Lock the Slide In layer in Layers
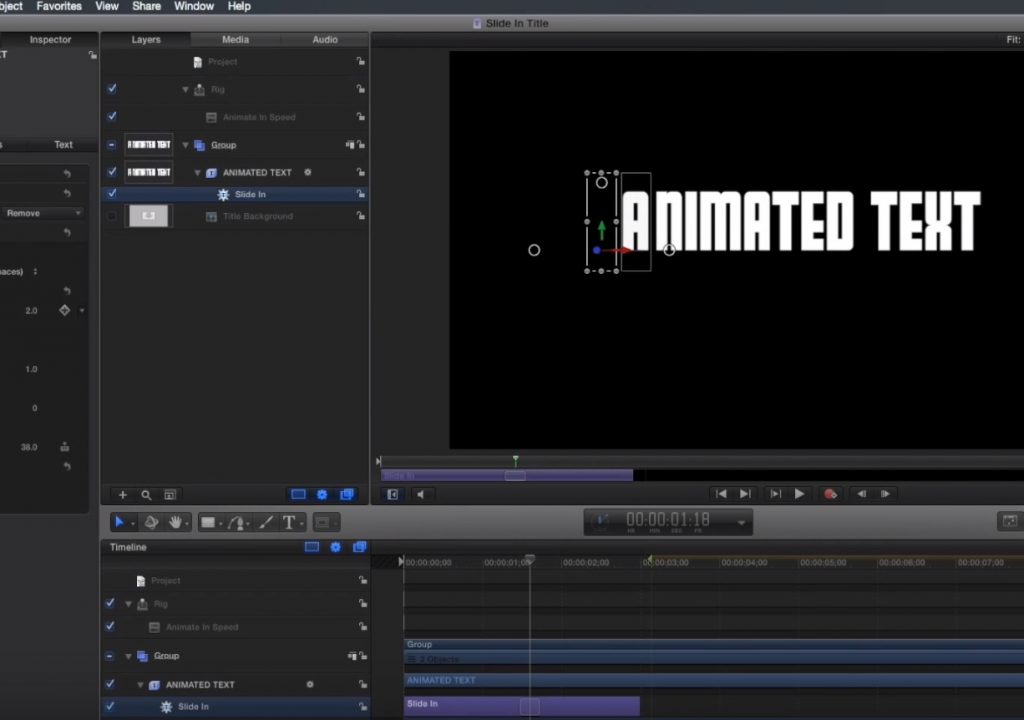The image size is (1024, 720). [360, 194]
